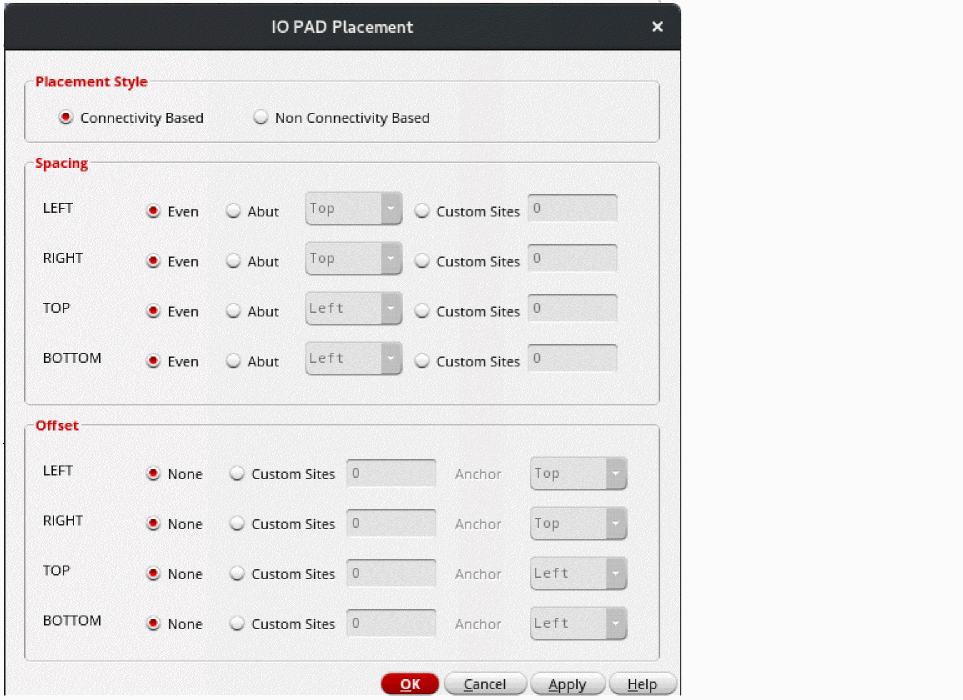Click the TOP spacing custom sites field
This screenshot has width=963, height=700.
[x=572, y=308]
